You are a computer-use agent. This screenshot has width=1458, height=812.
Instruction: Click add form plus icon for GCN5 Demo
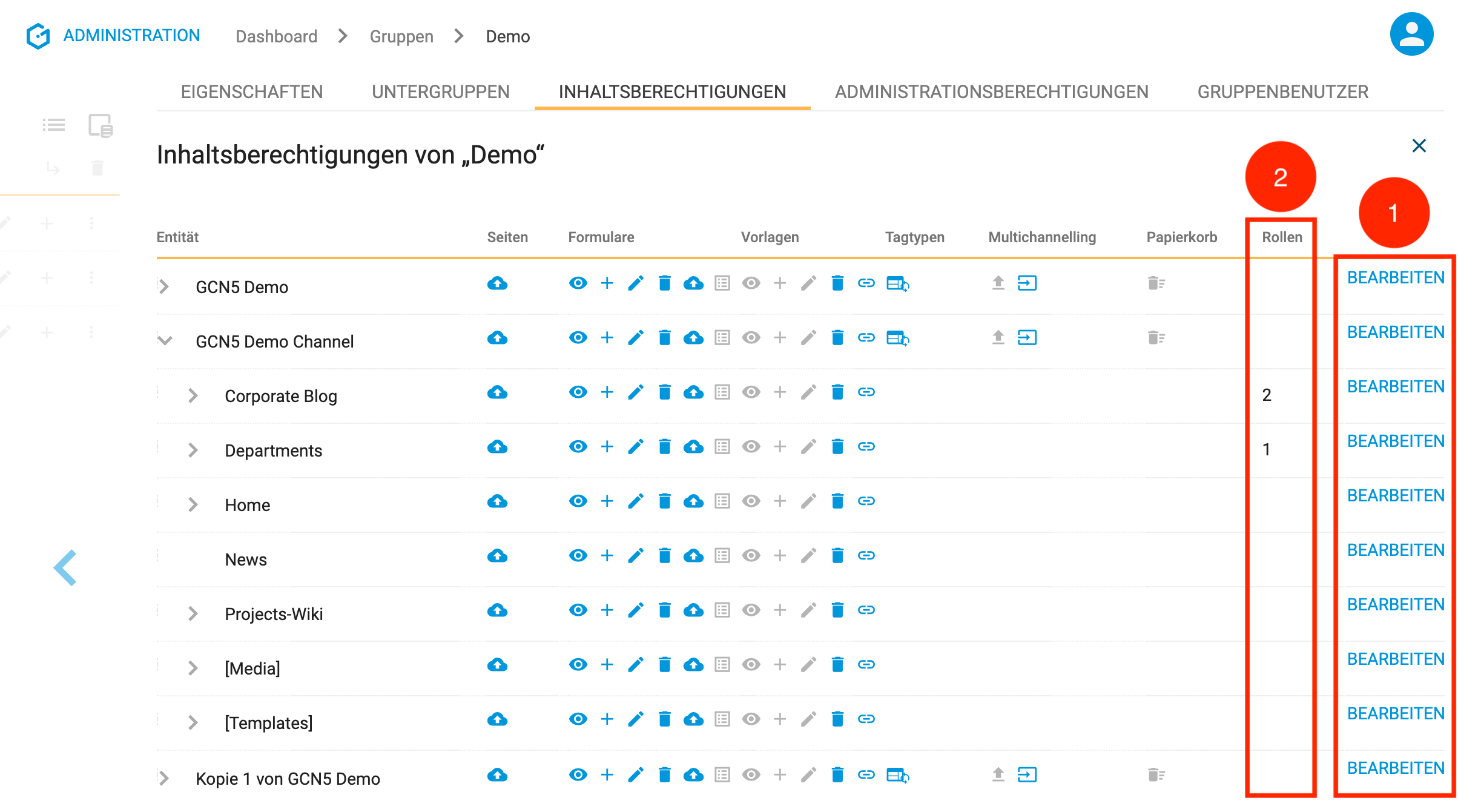point(607,283)
